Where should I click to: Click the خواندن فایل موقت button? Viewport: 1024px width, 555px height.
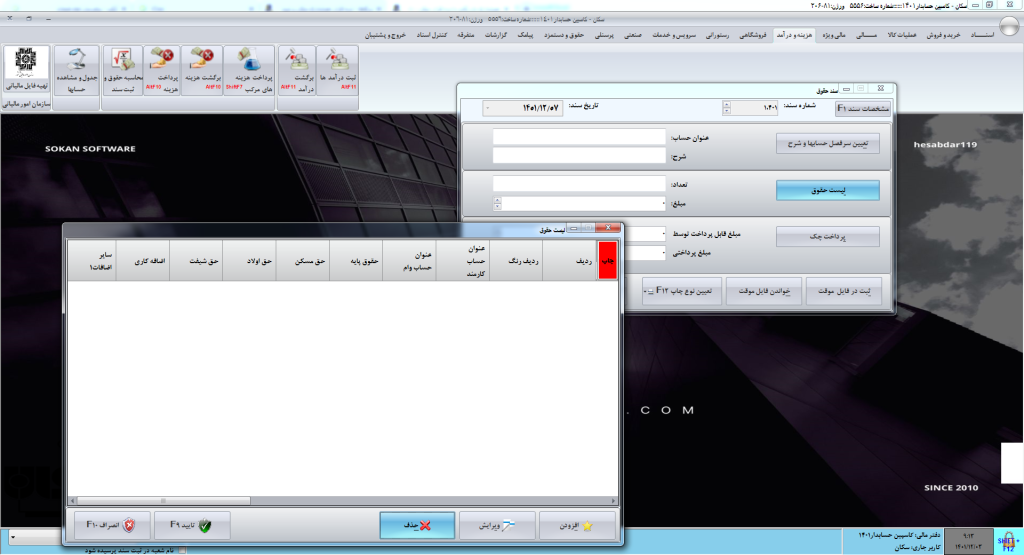coord(764,291)
